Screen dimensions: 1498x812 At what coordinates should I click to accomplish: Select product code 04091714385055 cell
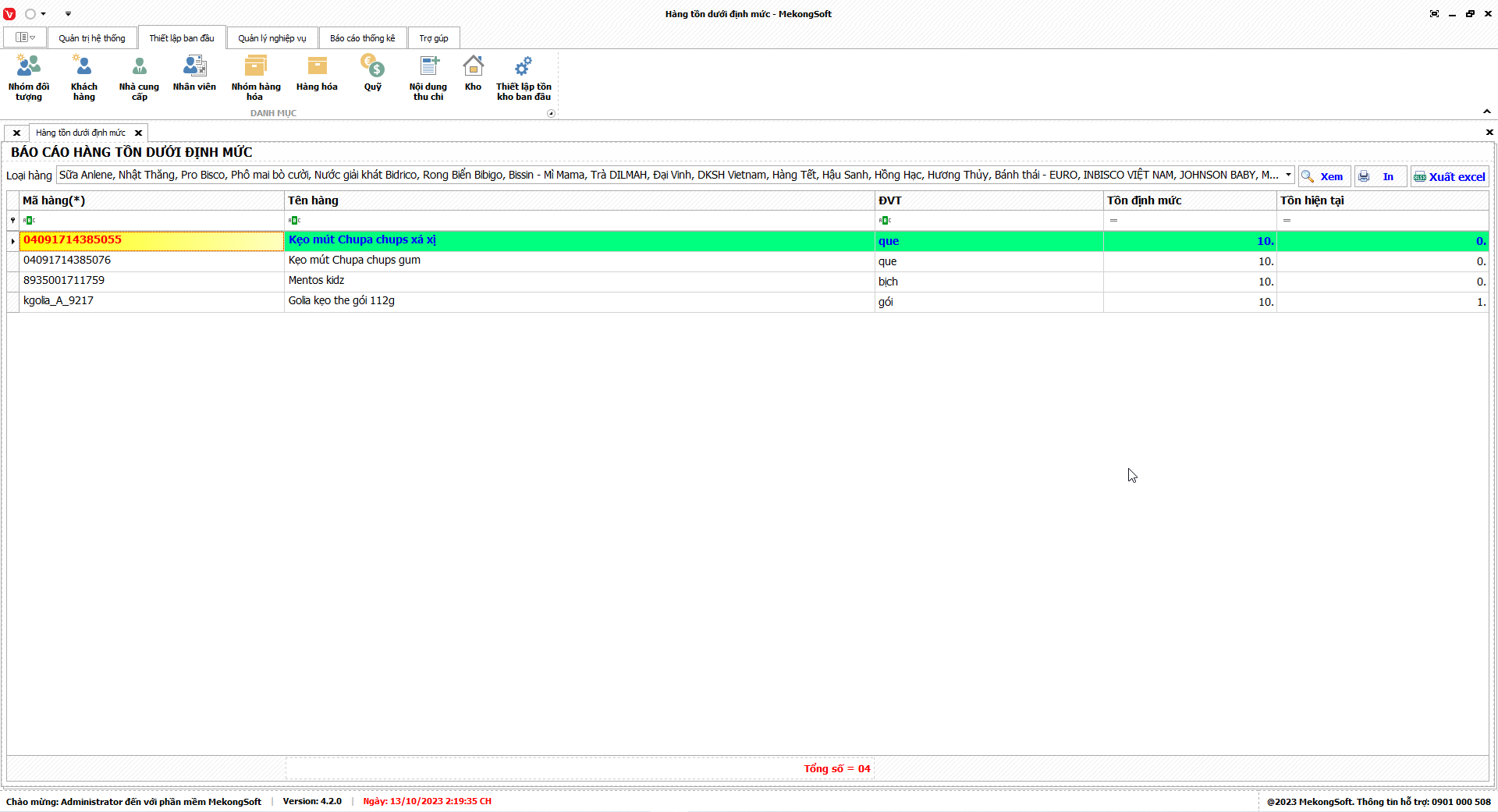click(151, 240)
